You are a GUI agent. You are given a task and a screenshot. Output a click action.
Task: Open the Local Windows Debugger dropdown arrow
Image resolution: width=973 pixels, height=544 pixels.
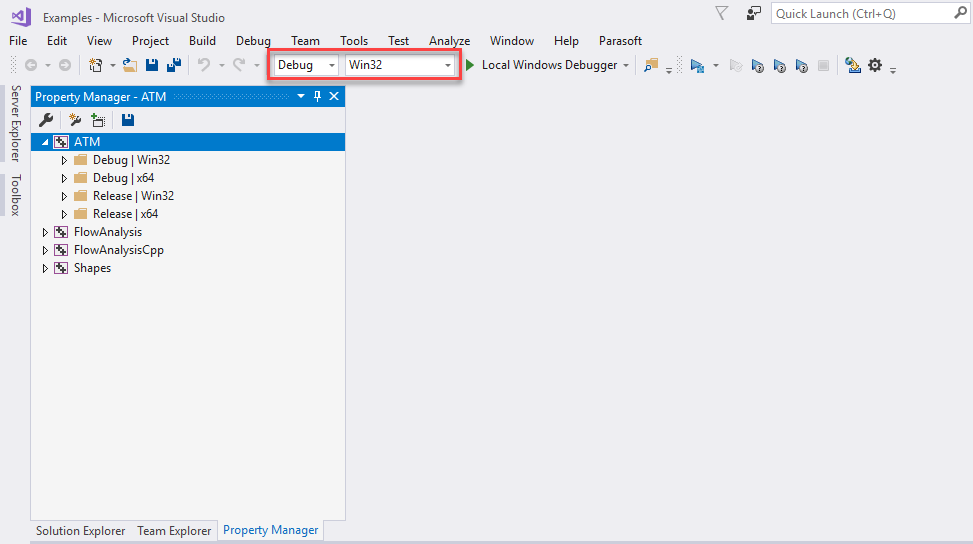pos(626,66)
